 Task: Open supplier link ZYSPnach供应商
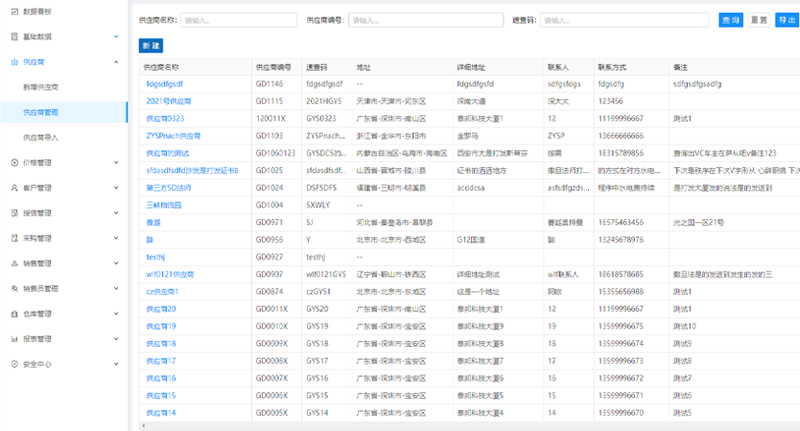point(173,136)
